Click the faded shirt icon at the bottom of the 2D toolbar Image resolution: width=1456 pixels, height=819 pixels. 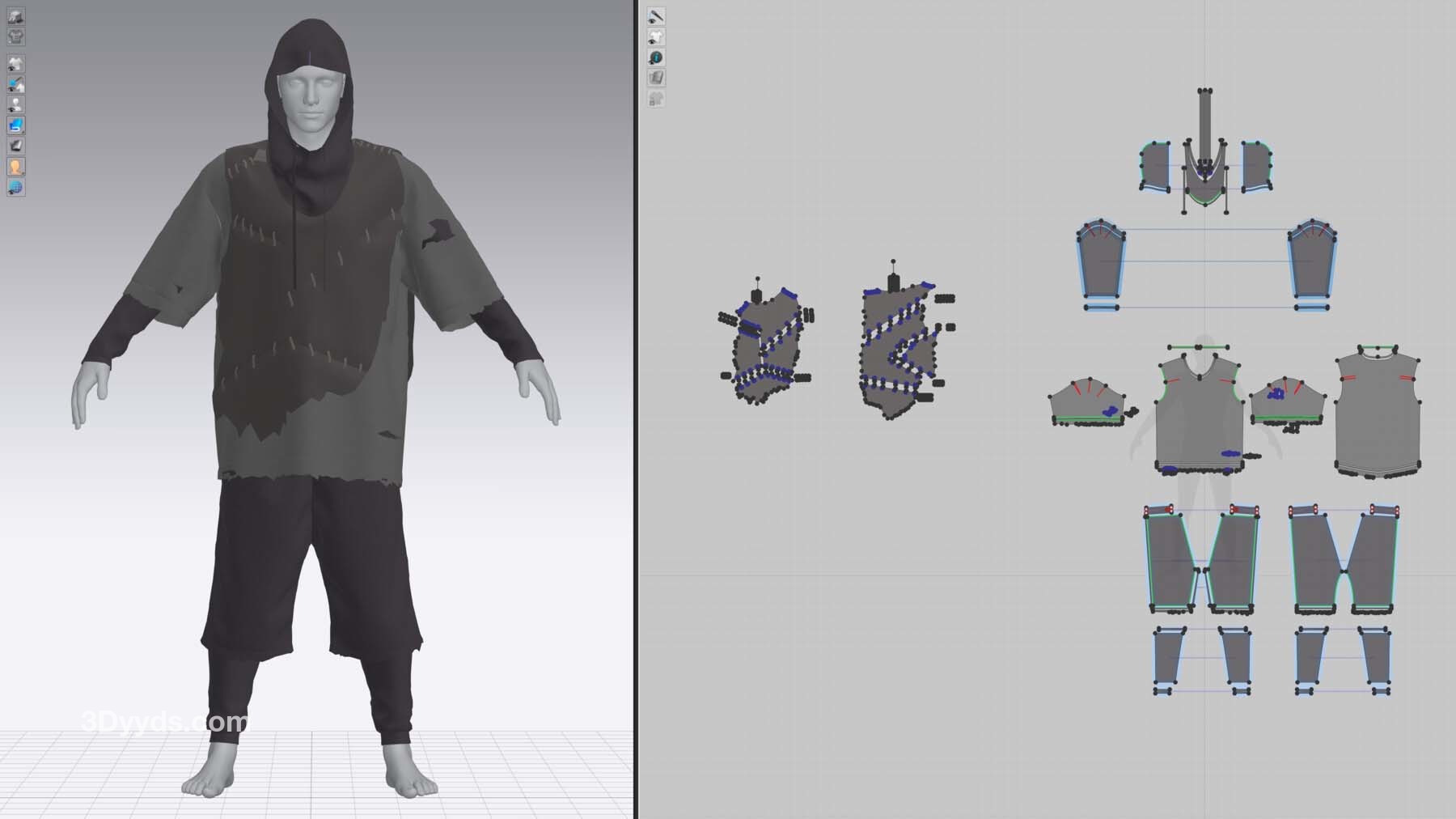point(656,99)
